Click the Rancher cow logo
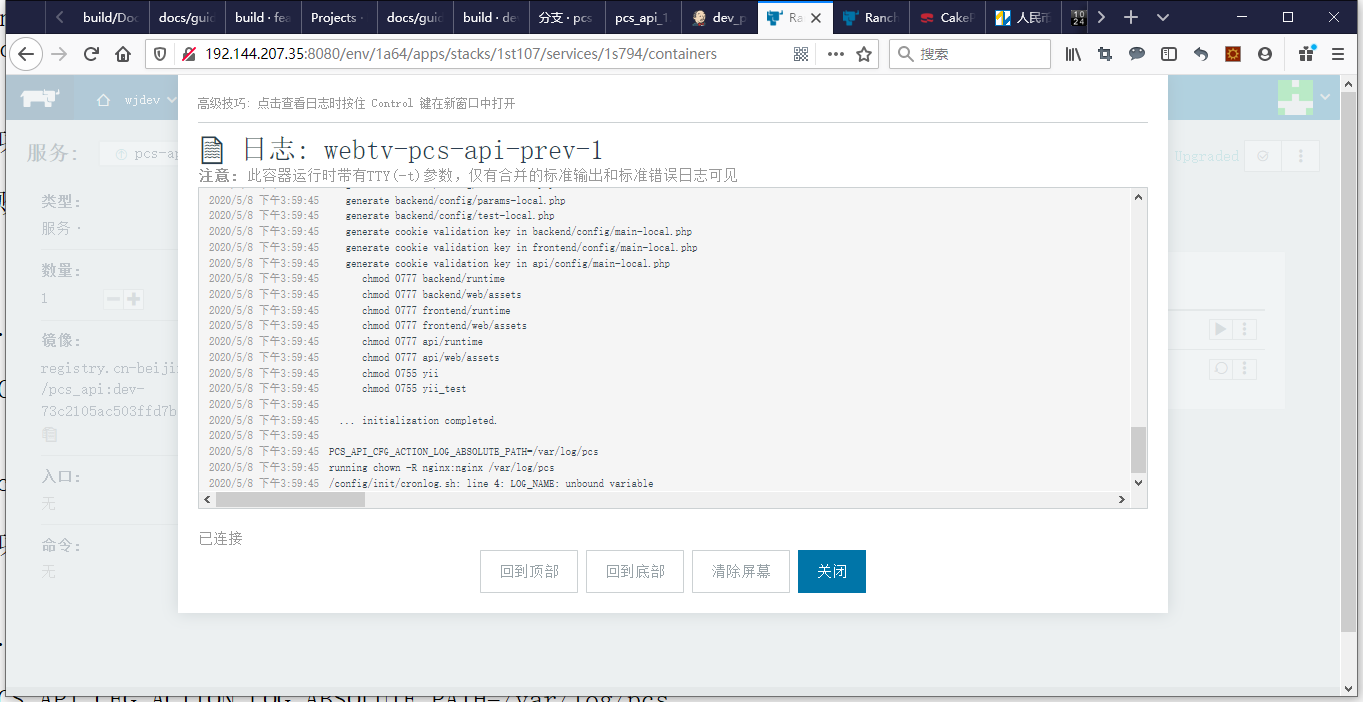The width and height of the screenshot is (1363, 702). click(x=40, y=99)
